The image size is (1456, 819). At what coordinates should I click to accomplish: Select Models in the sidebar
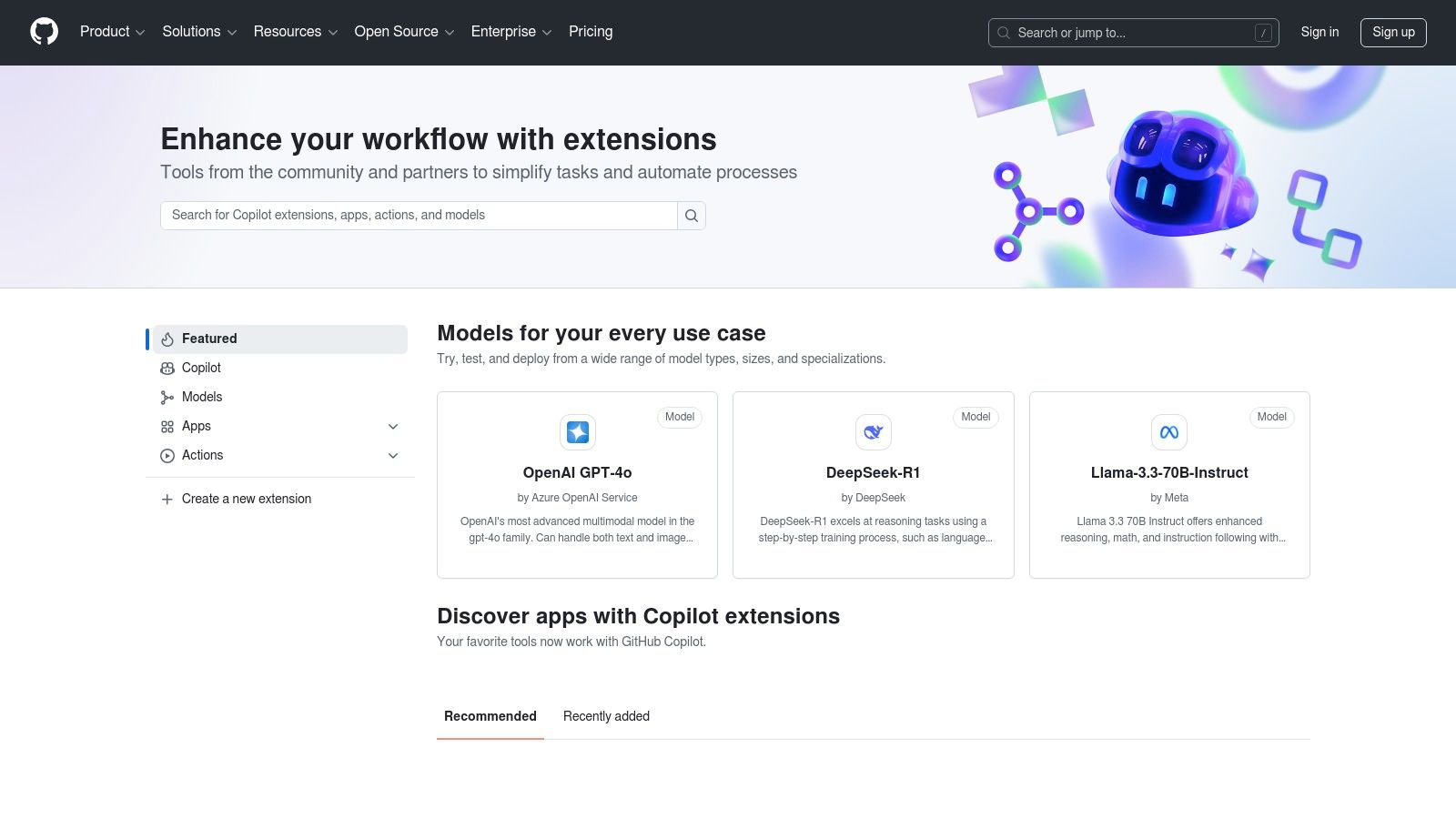280,397
